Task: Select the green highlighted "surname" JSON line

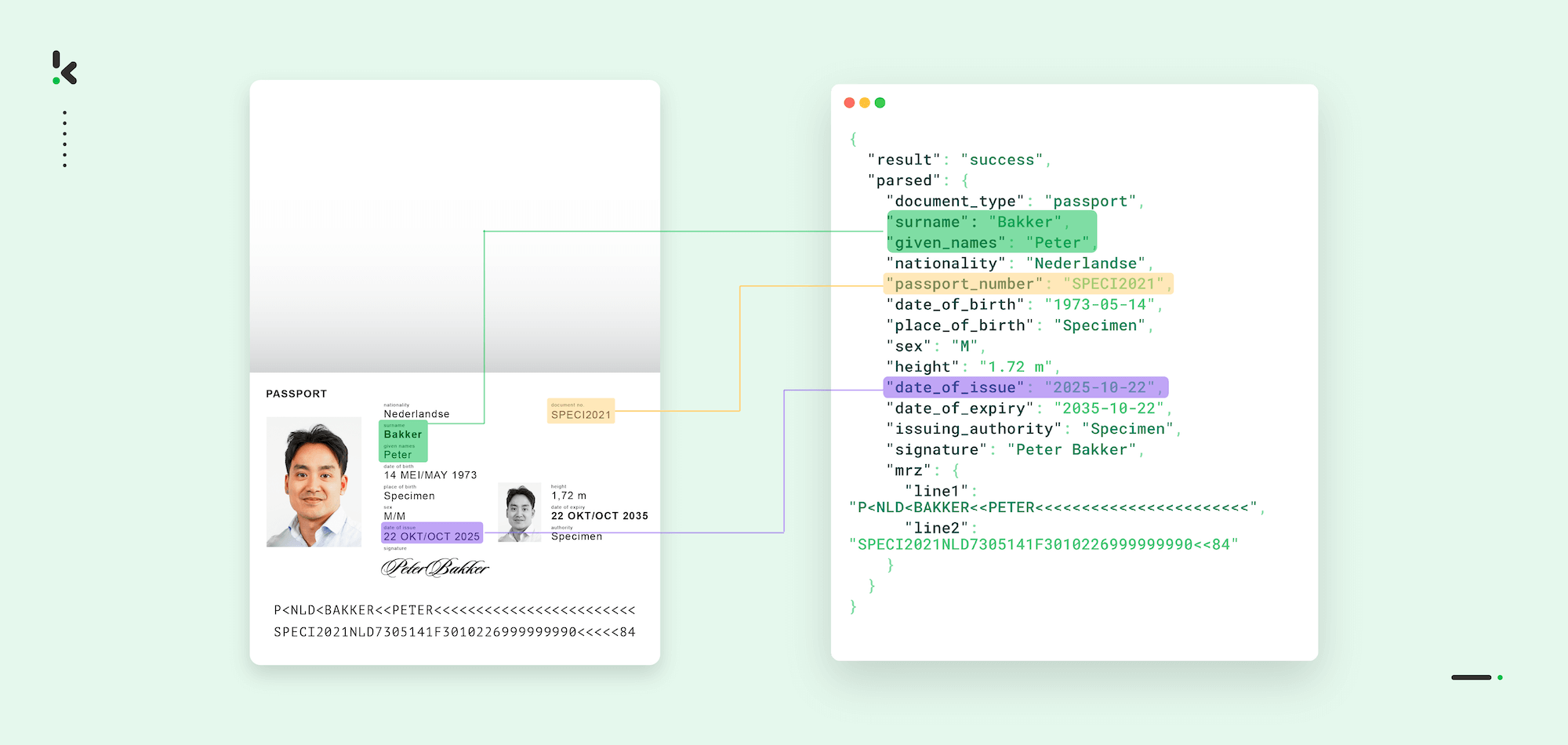Action: (978, 222)
